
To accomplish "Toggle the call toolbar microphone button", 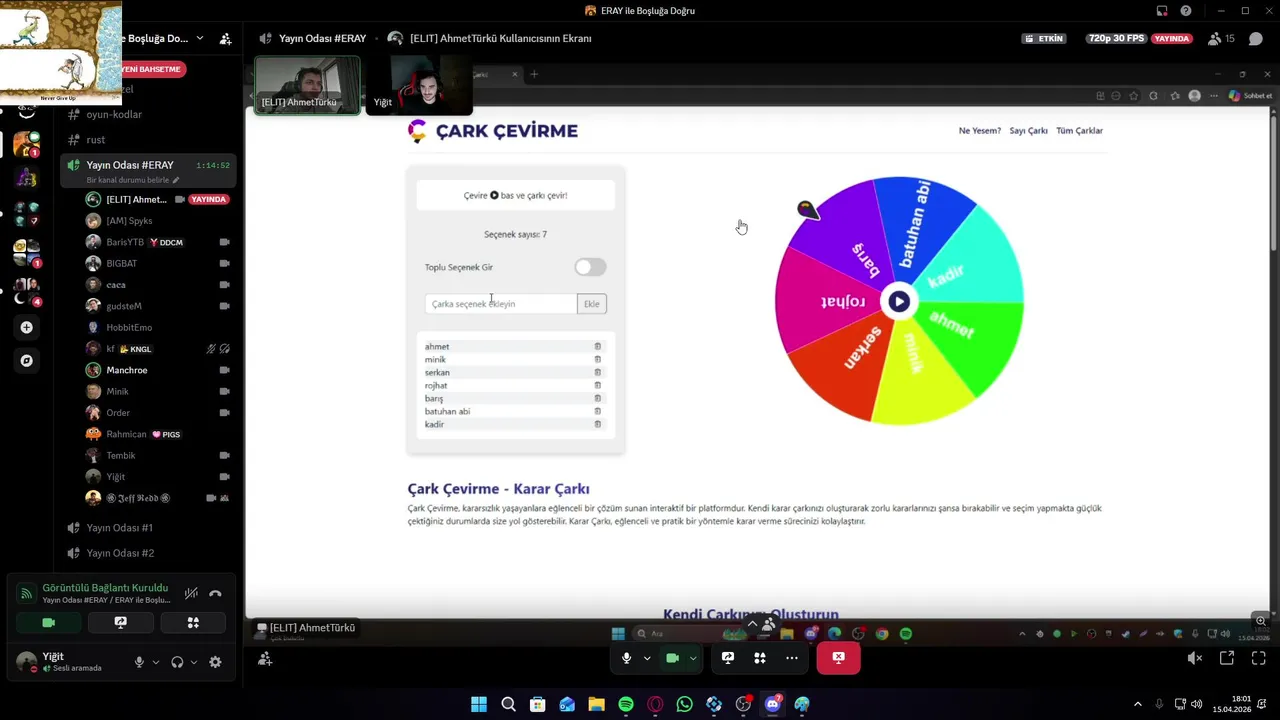I will (x=627, y=658).
